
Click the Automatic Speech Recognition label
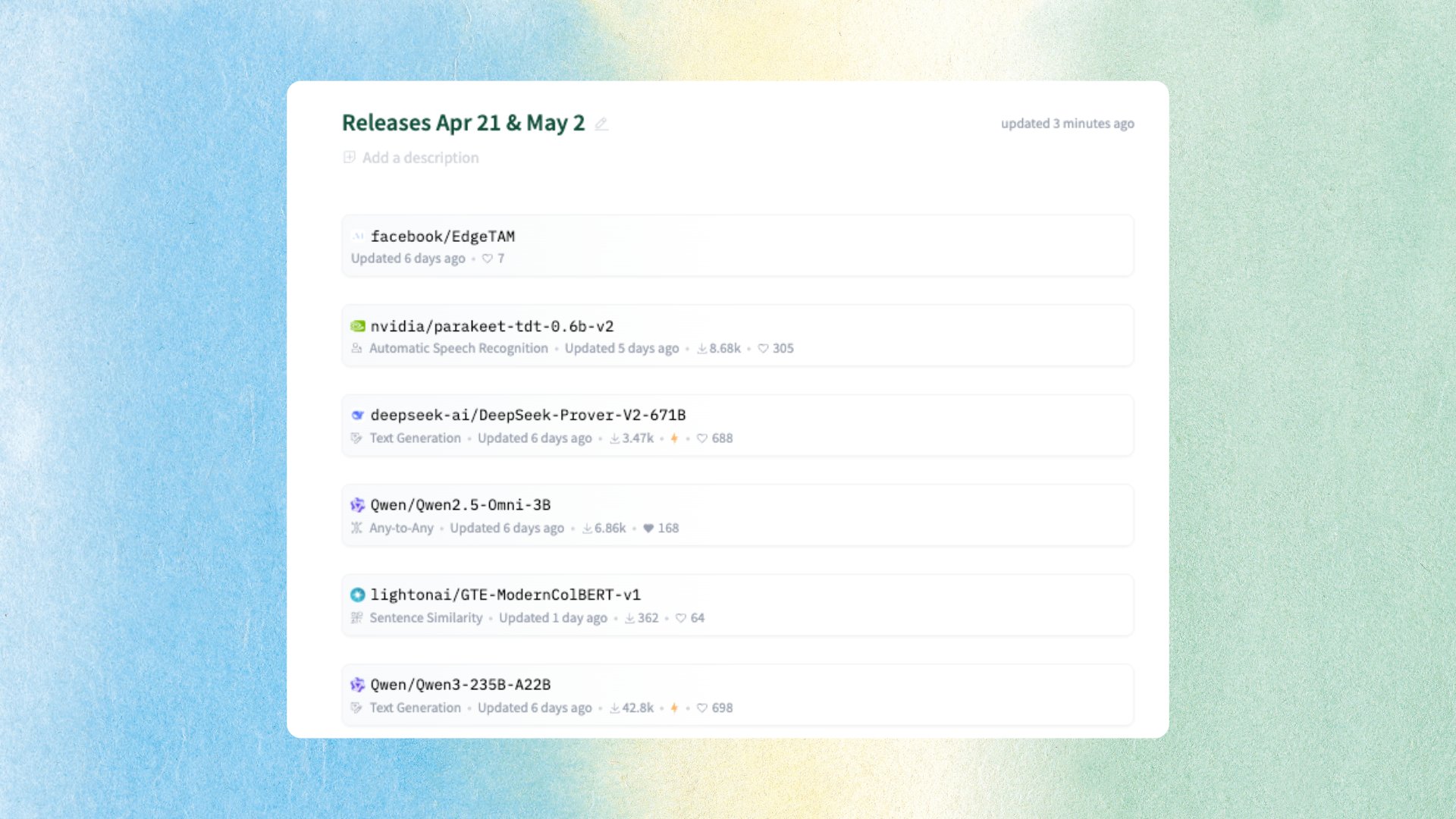coord(459,348)
